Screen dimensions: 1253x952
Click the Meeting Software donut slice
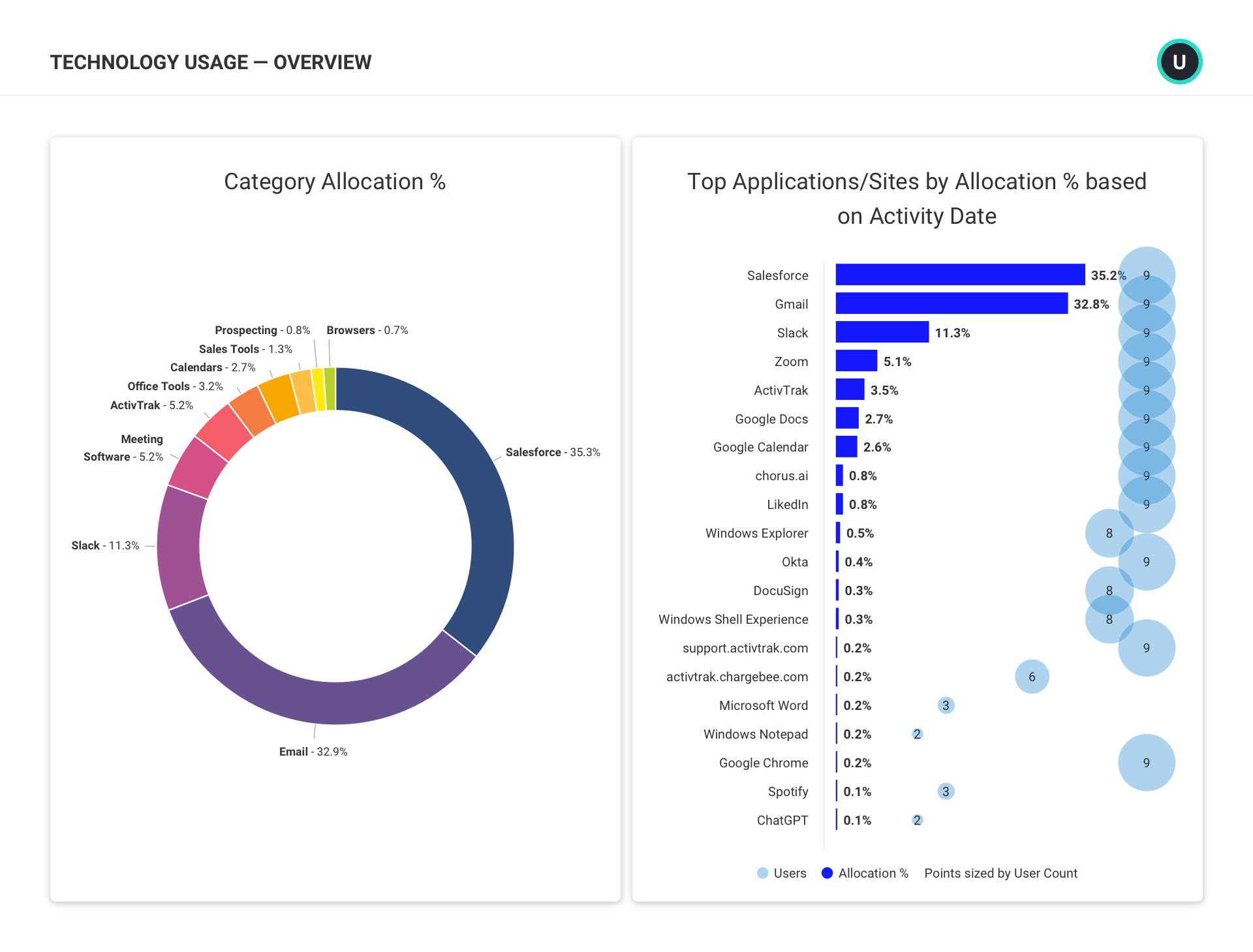coord(197,468)
